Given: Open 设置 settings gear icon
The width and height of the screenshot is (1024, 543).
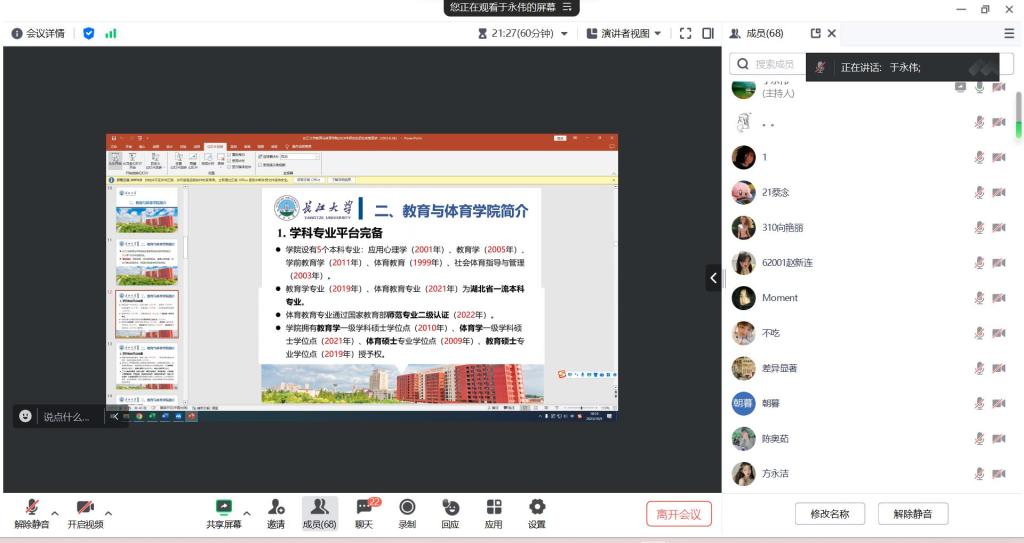Looking at the screenshot, I should coord(537,508).
